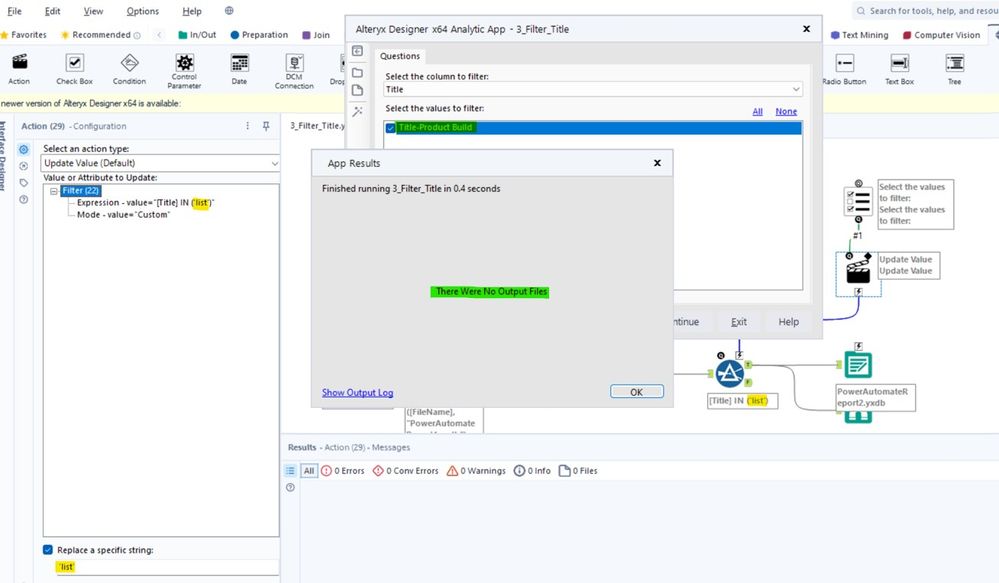The width and height of the screenshot is (999, 583).
Task: Open the Edit menu
Action: coord(52,11)
